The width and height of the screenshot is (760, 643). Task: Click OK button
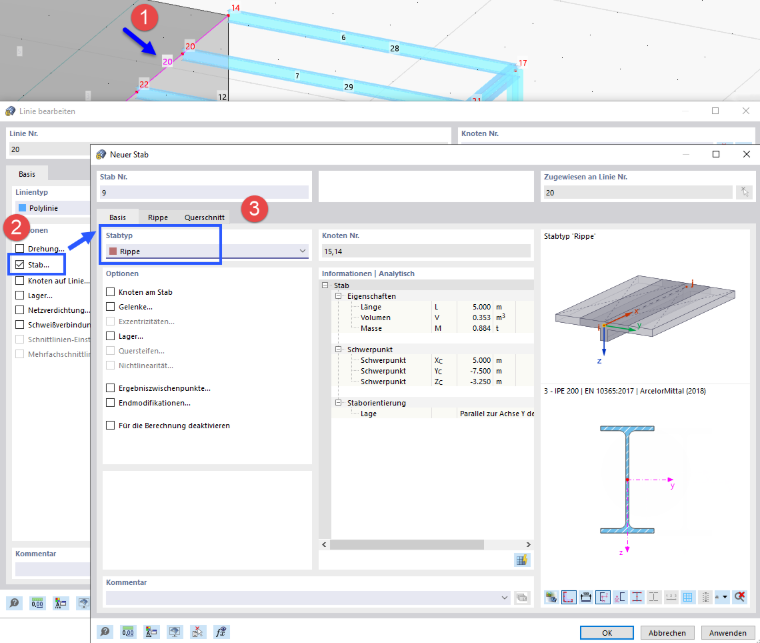point(607,633)
